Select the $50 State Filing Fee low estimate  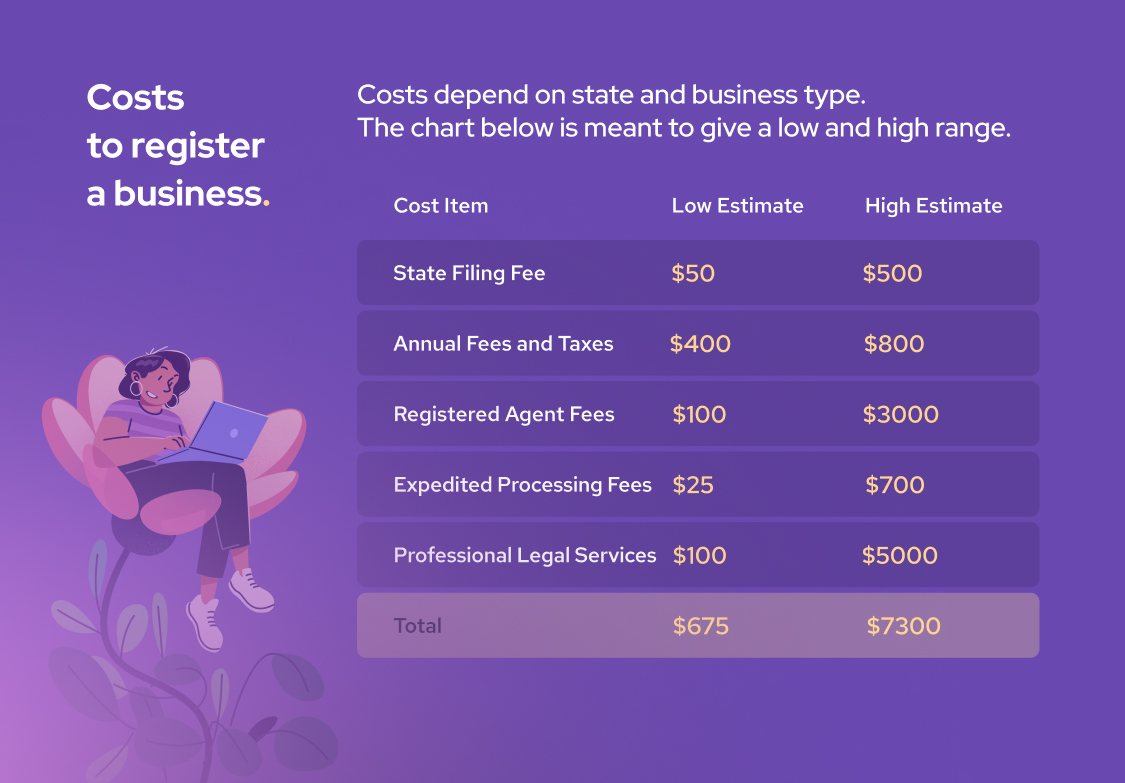pyautogui.click(x=693, y=274)
